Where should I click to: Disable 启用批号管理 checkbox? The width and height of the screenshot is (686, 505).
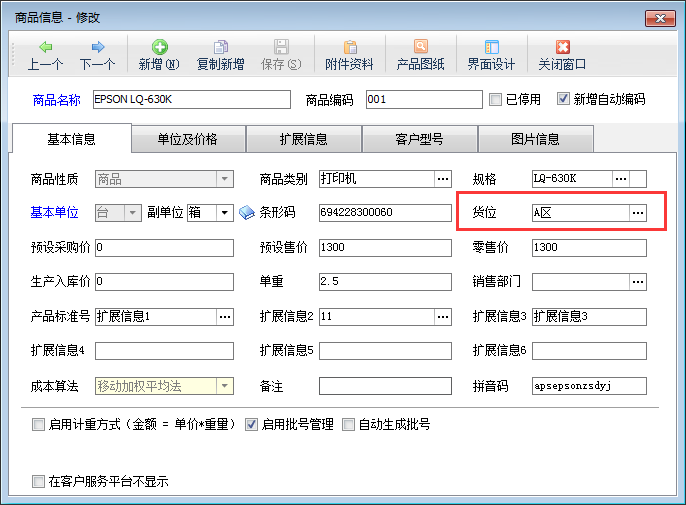click(252, 424)
